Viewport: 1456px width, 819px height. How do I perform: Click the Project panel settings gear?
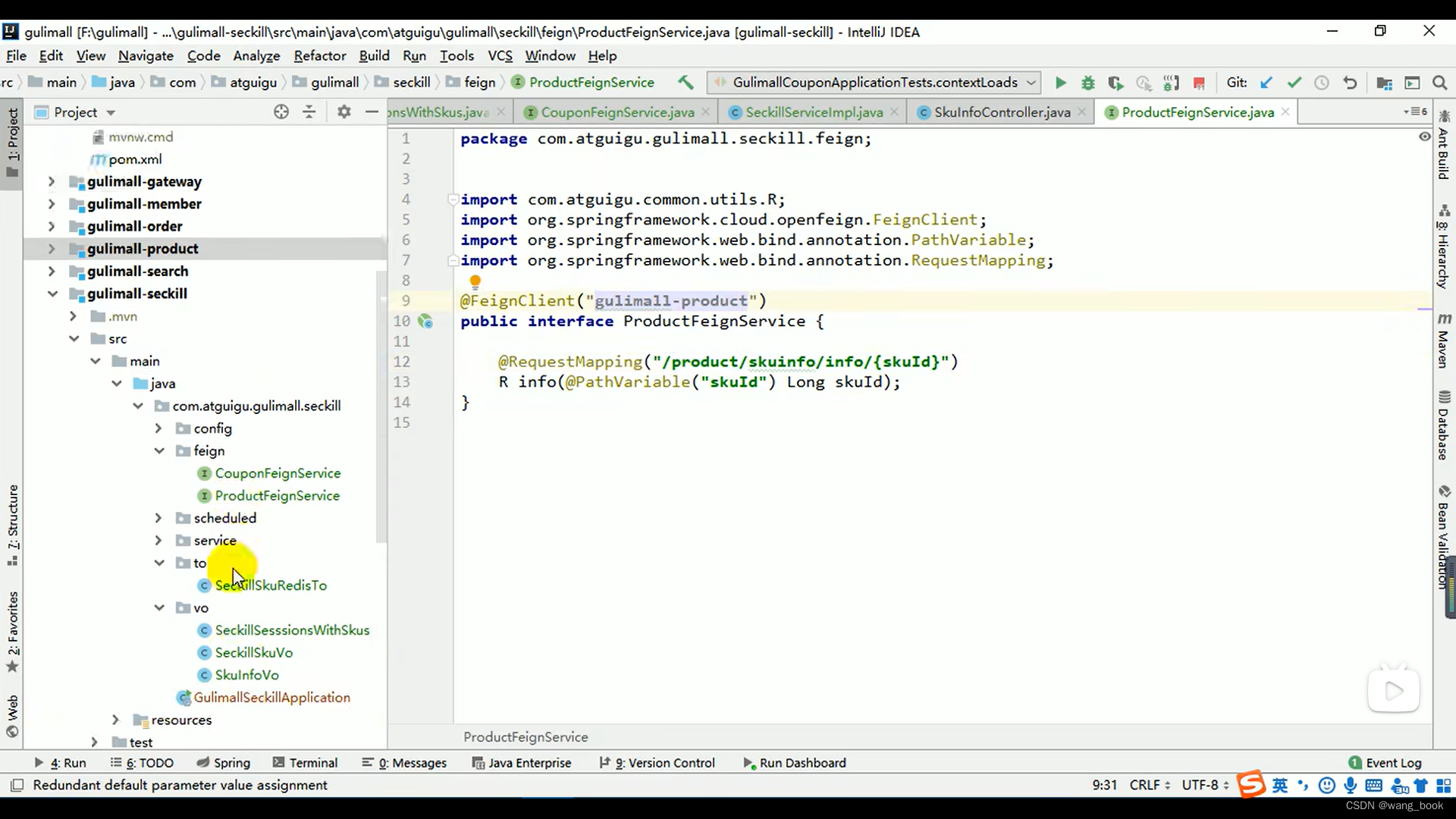coord(344,111)
